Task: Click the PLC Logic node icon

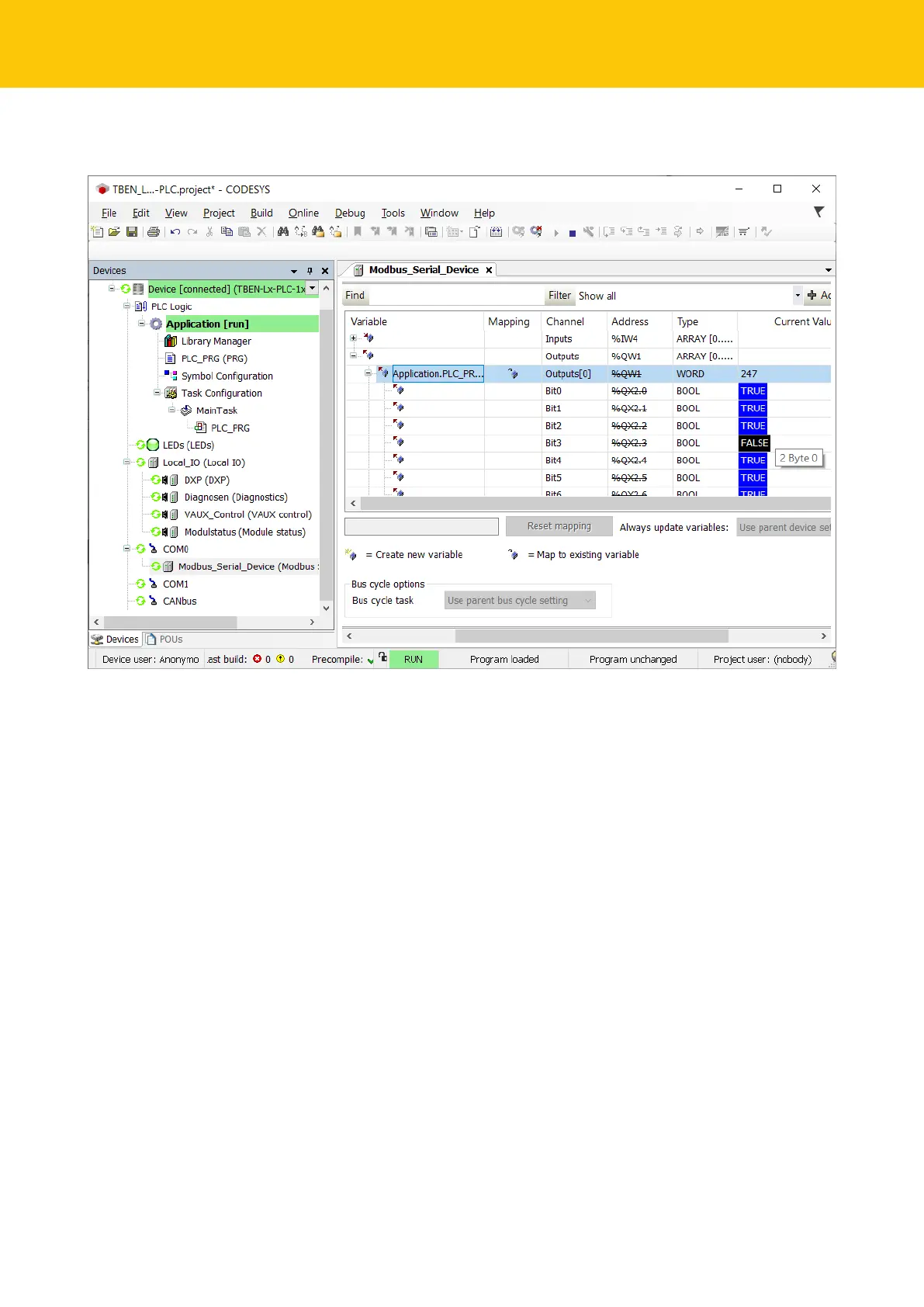Action: click(141, 307)
